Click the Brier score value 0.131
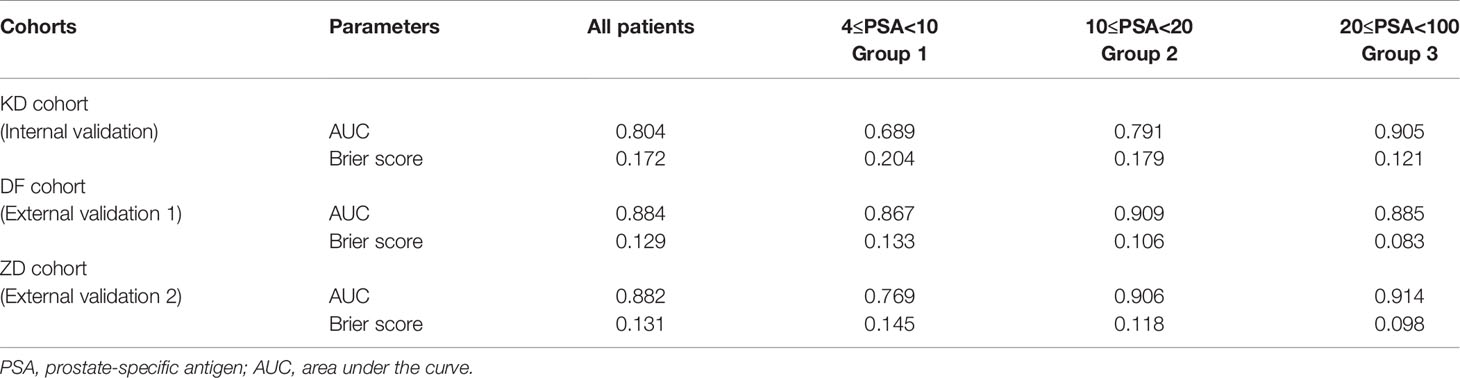The height and width of the screenshot is (378, 1460). tap(640, 323)
